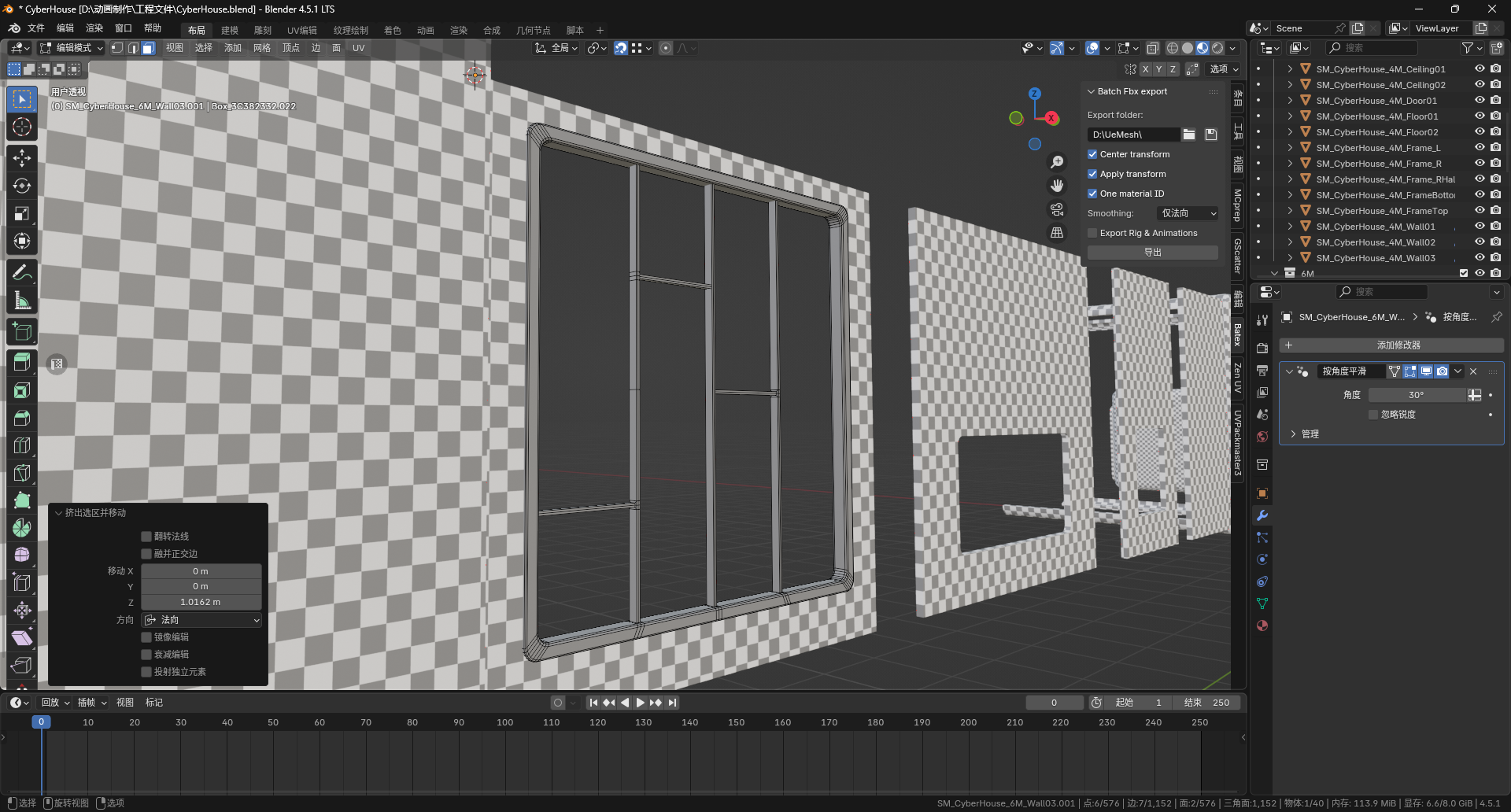Select the Shrink/Fatten tool
Viewport: 1511px width, 812px height.
click(x=22, y=611)
